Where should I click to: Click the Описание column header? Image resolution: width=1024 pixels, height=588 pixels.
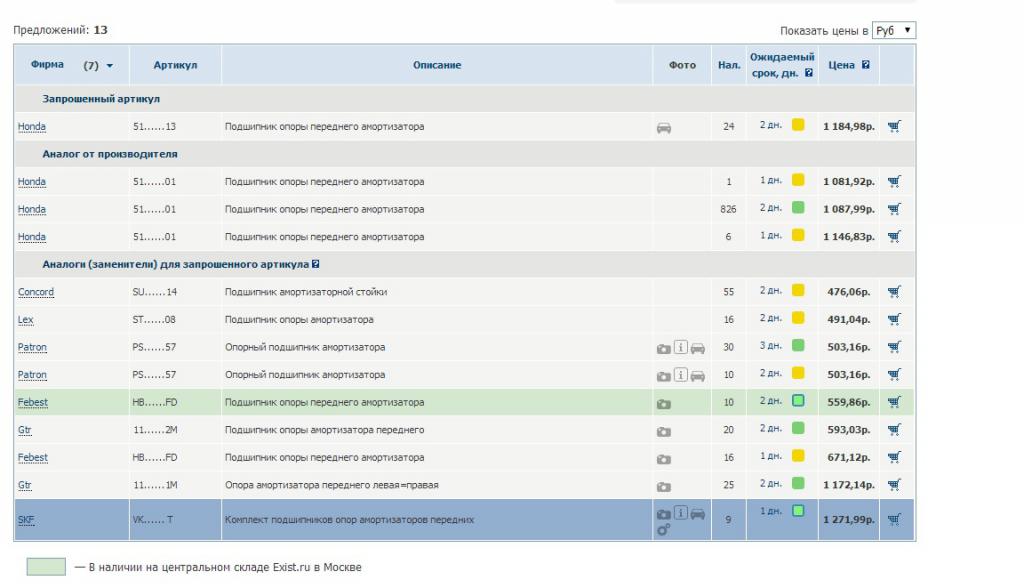coord(437,65)
